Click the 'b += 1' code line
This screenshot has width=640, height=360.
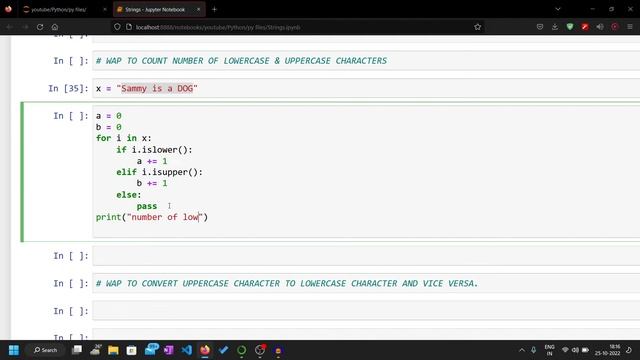point(152,183)
